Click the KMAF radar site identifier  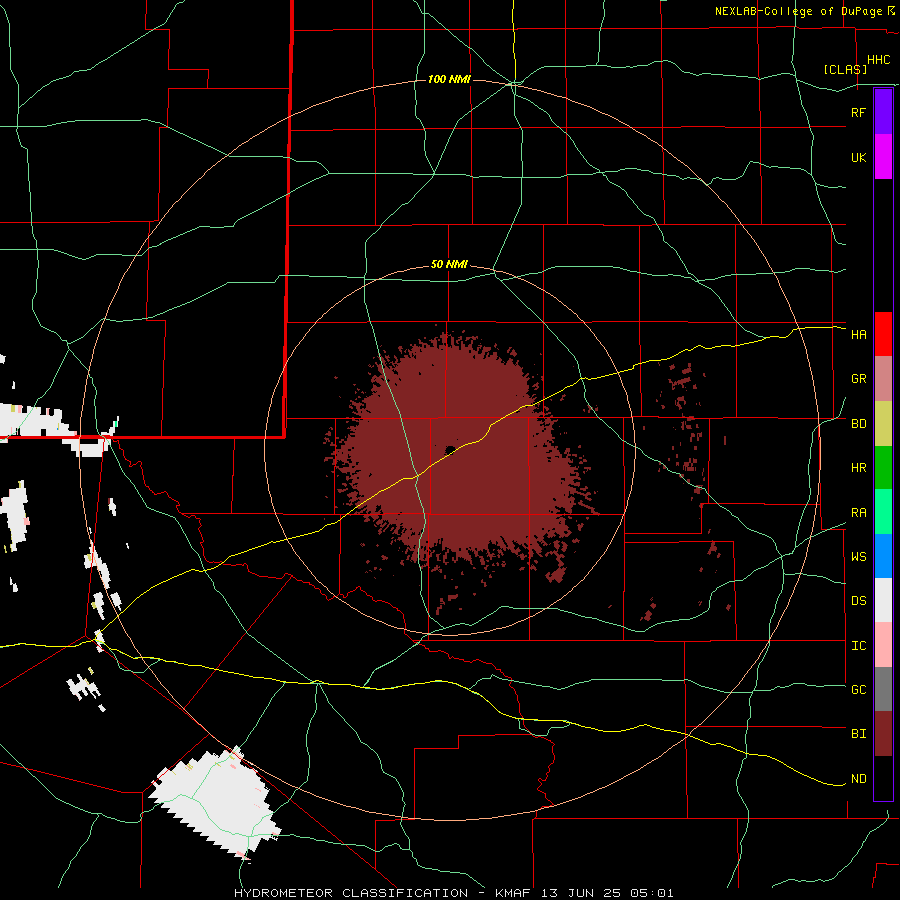tap(514, 893)
